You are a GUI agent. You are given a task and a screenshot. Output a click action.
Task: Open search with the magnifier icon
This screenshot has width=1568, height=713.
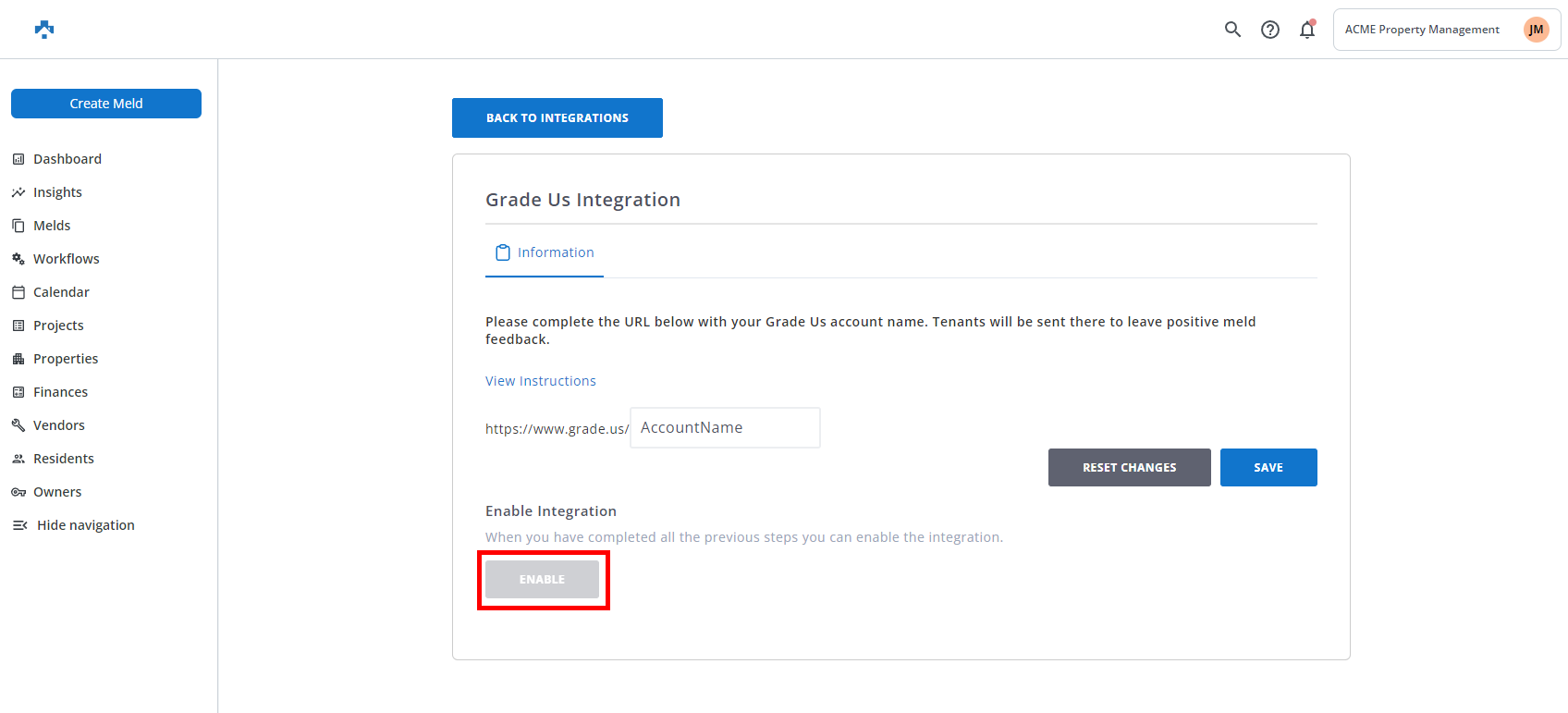(x=1232, y=30)
